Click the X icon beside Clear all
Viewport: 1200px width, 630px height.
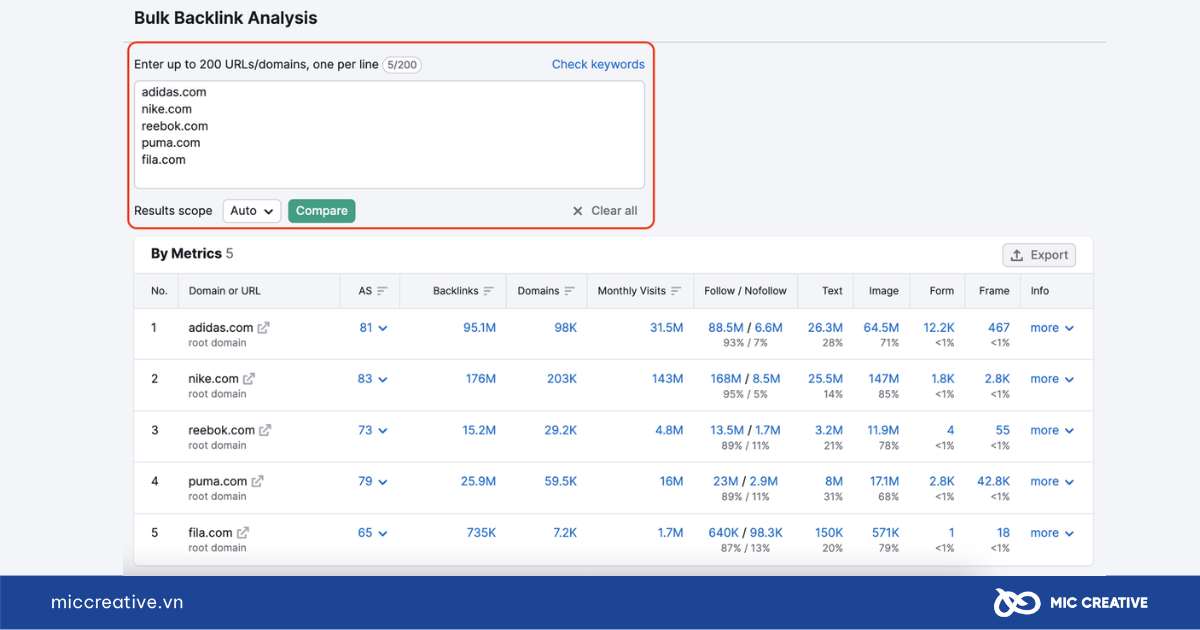[577, 211]
